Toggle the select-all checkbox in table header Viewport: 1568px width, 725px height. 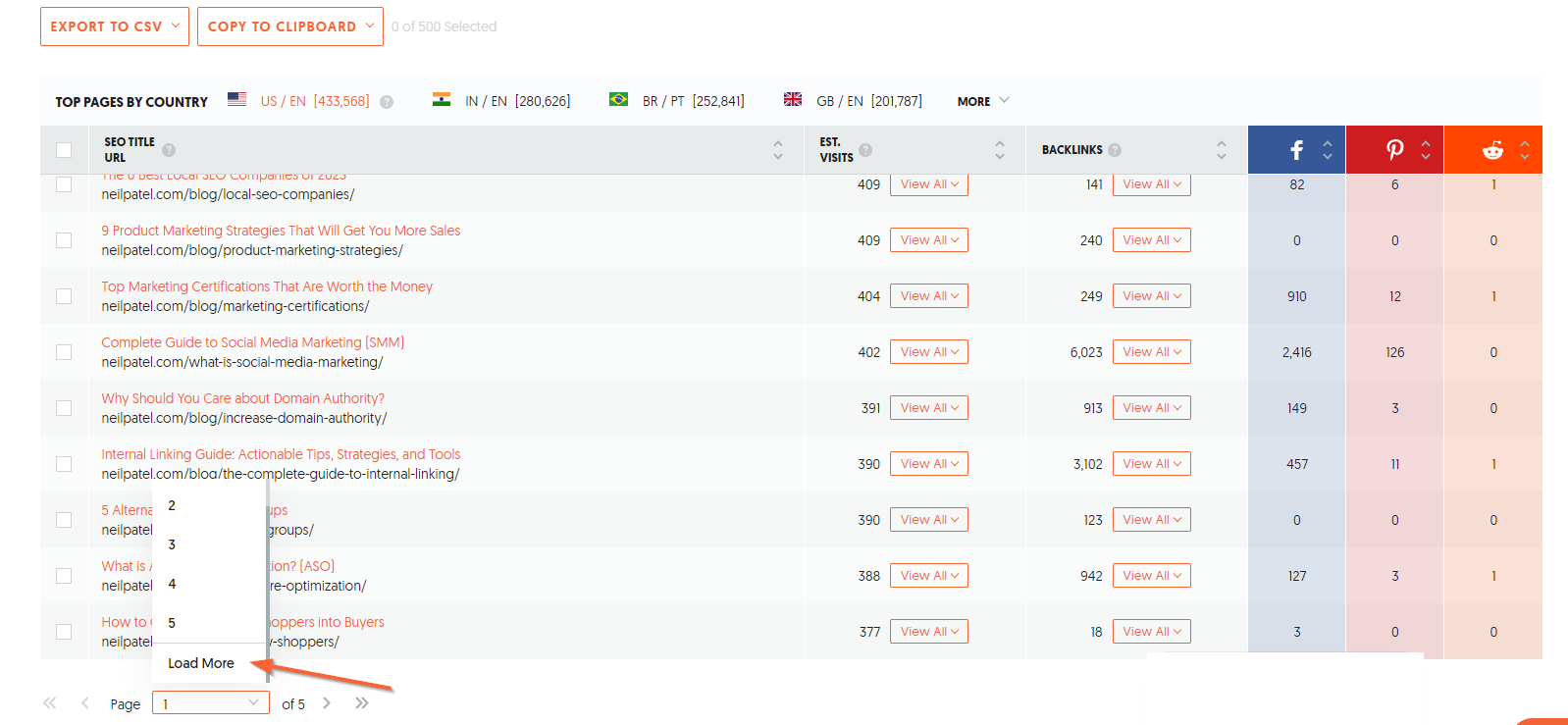tap(64, 150)
